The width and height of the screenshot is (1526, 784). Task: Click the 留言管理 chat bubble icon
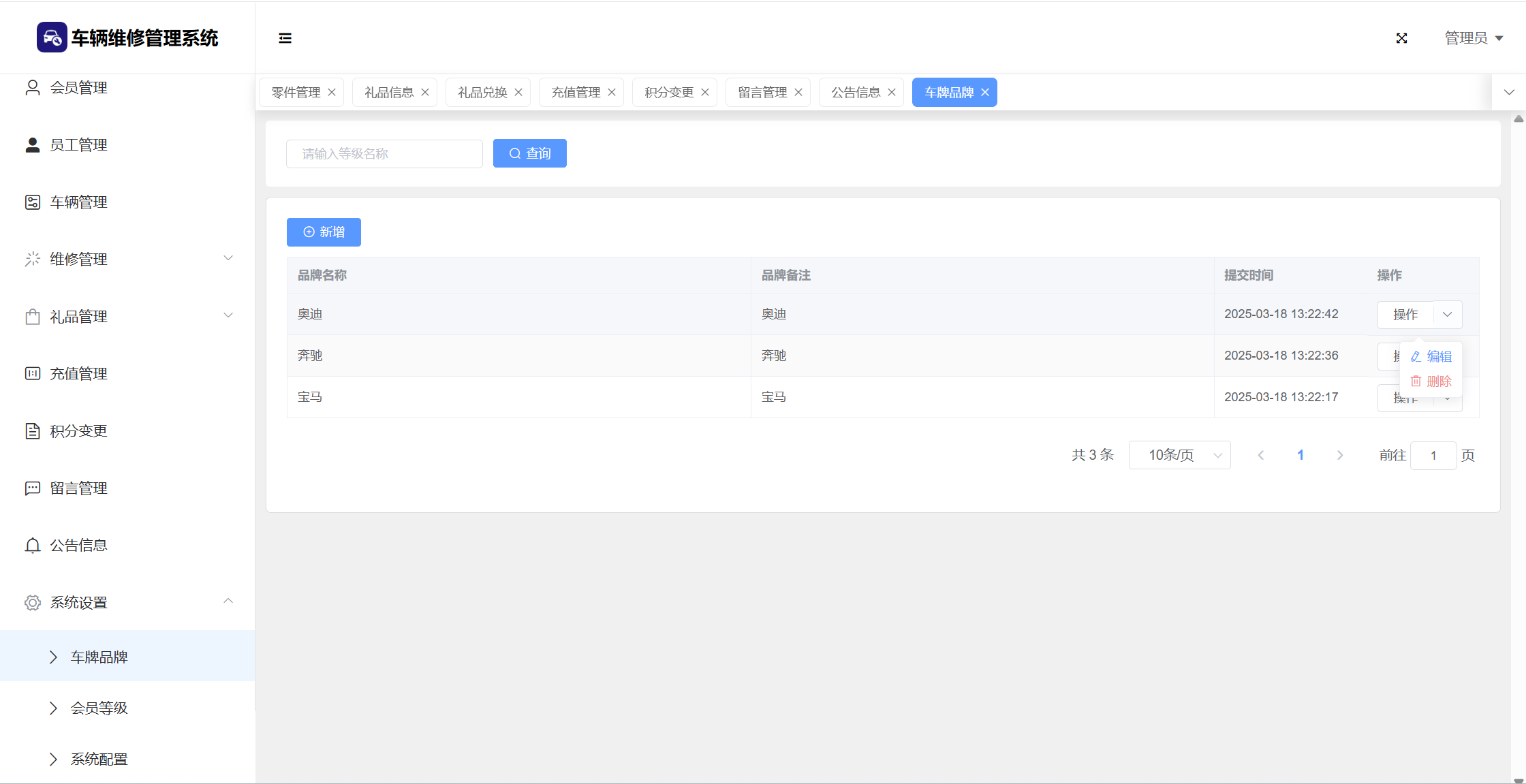coord(32,488)
